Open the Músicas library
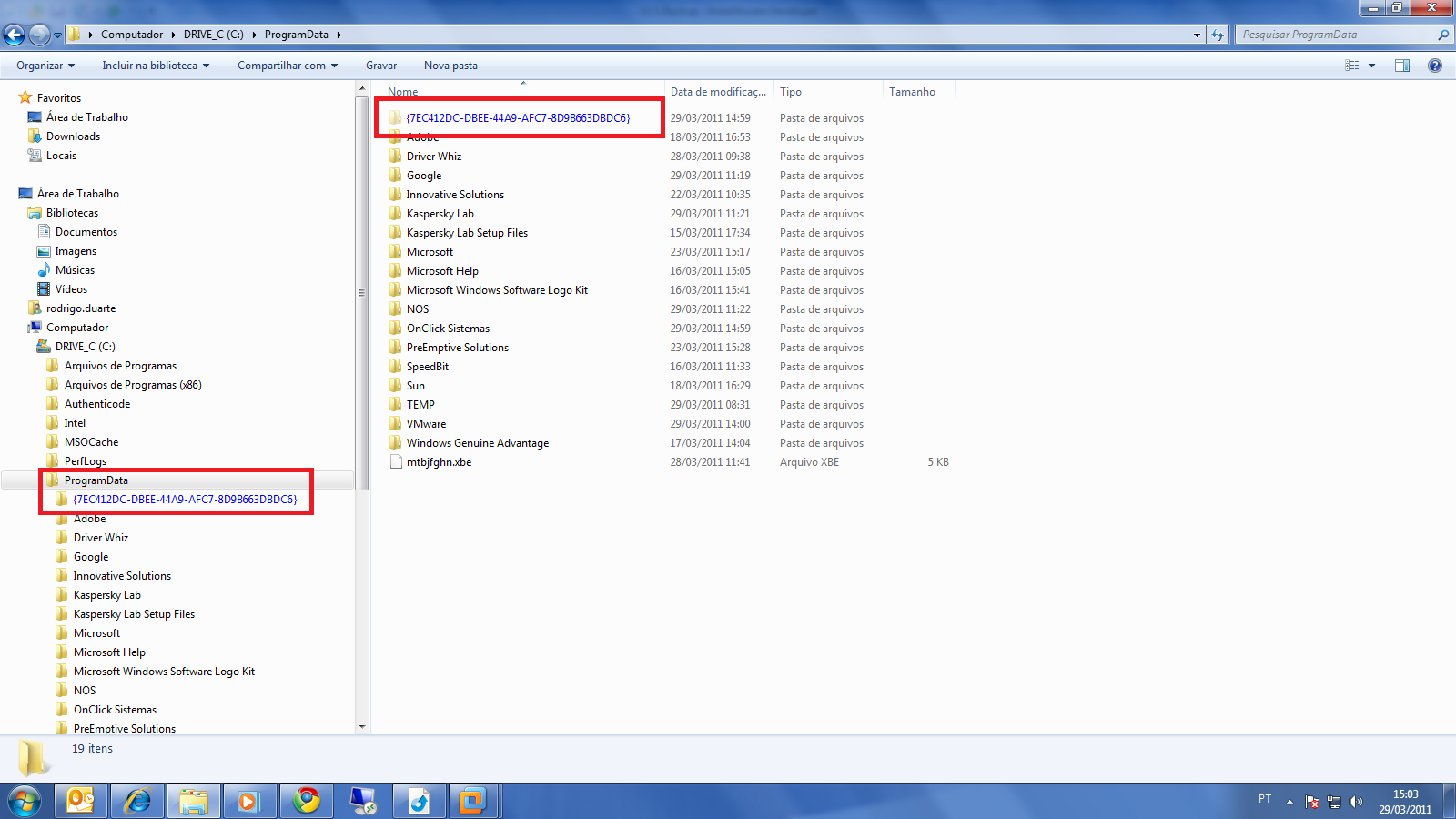 [75, 270]
